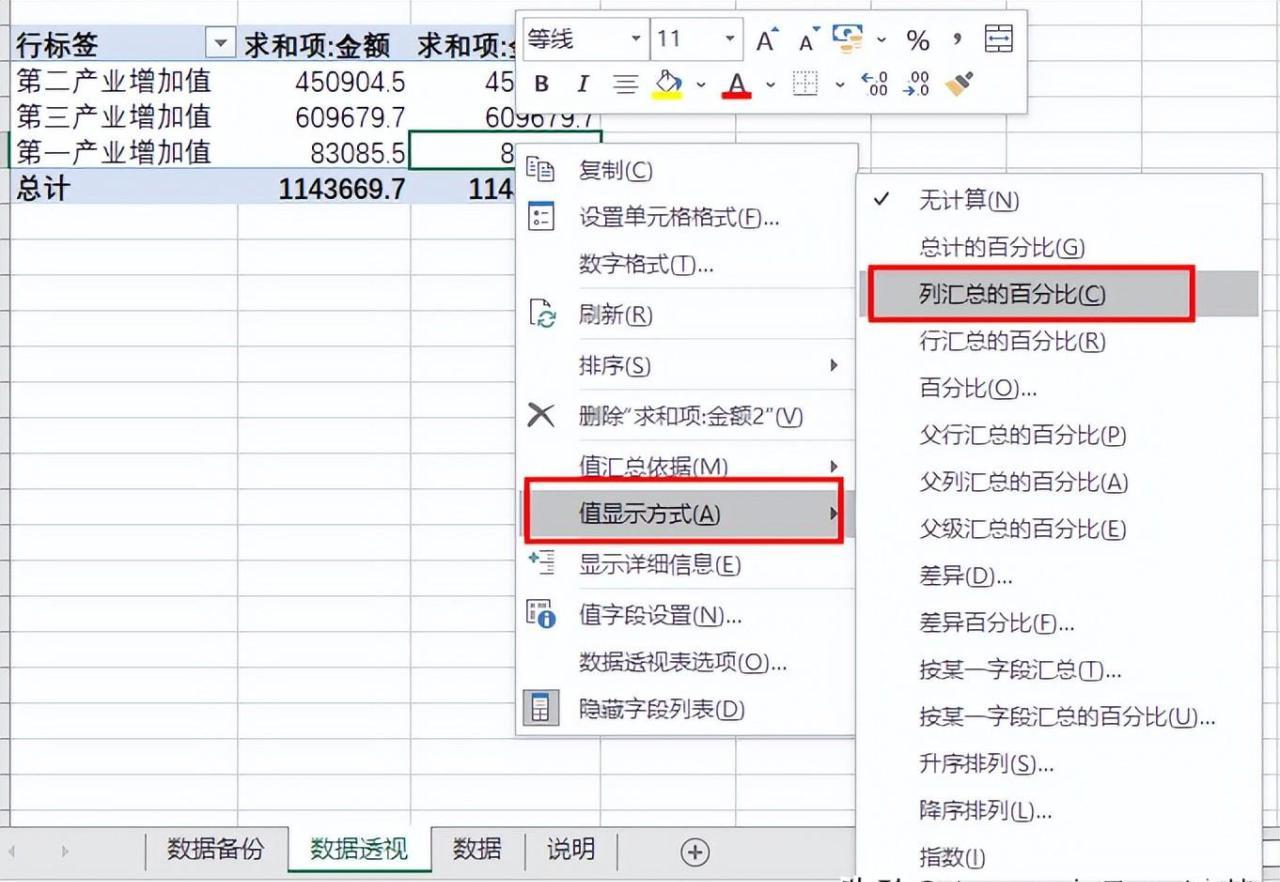Choose 差异(D)... option
1280x882 pixels.
pos(1059,576)
